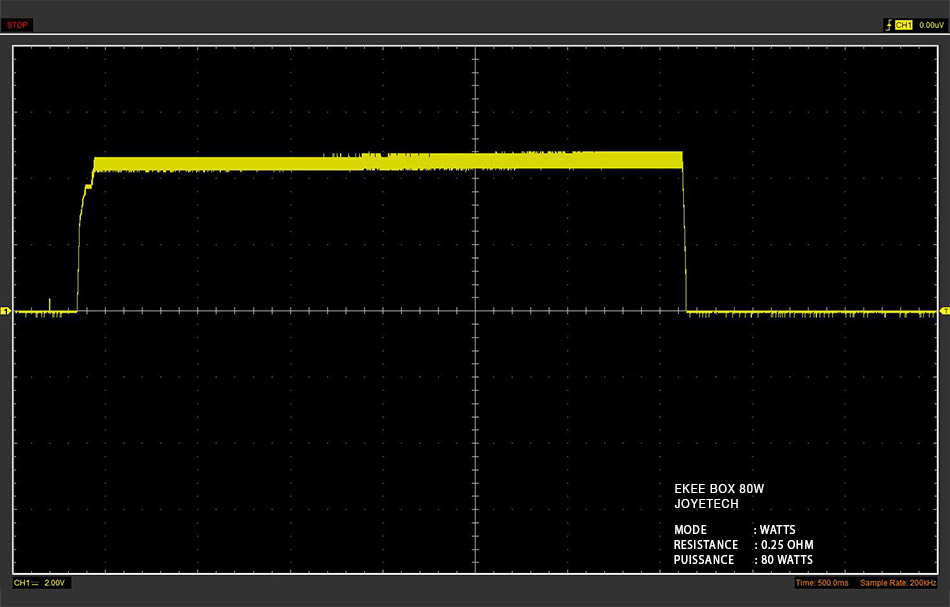Image resolution: width=950 pixels, height=607 pixels.
Task: Click the PUISSANCE 80 WATTS annotation line
Action: tap(743, 560)
